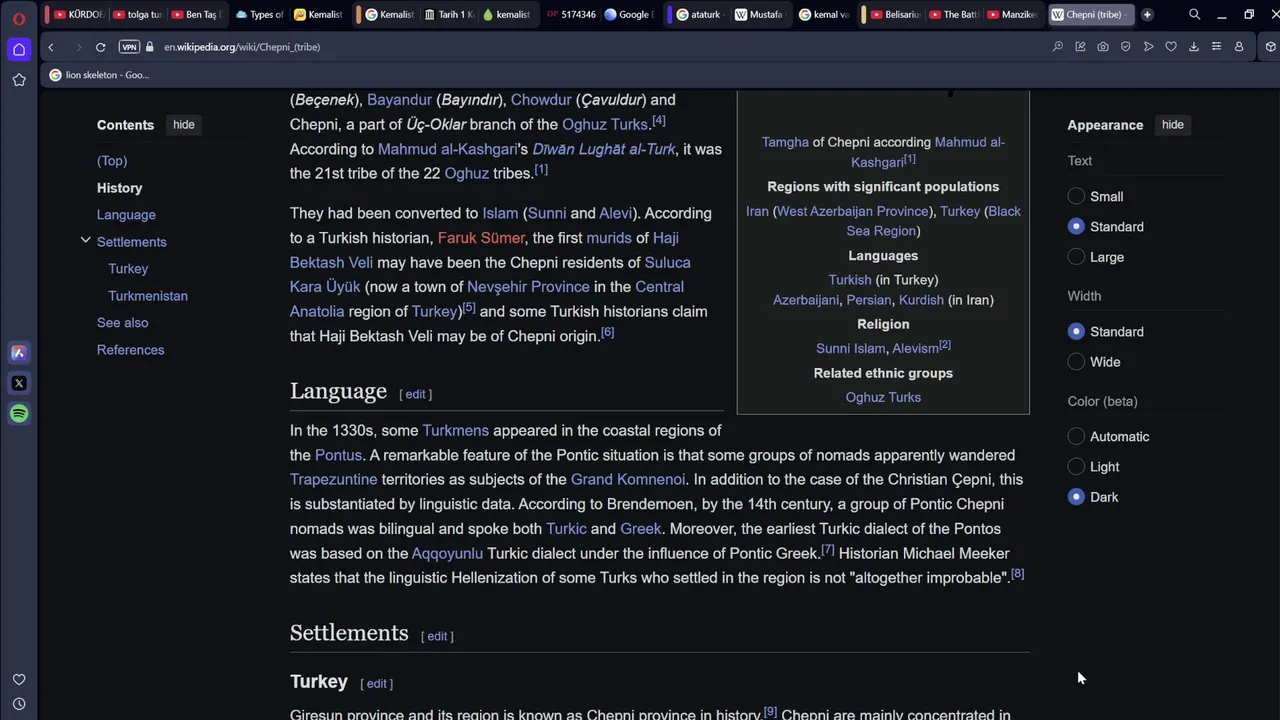Open the X (Twitter) sidebar panel
Image resolution: width=1280 pixels, height=720 pixels.
(19, 383)
